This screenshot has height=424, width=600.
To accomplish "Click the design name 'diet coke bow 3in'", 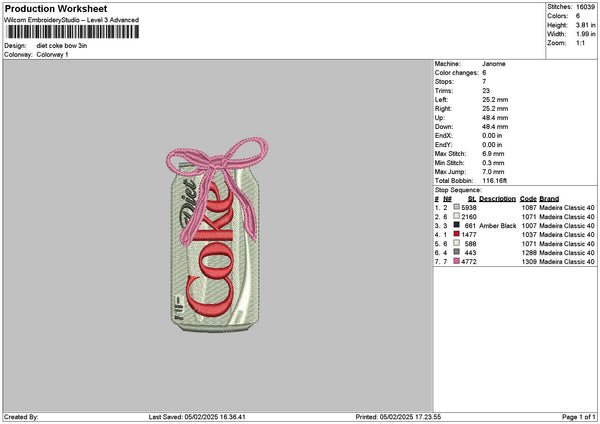I will (62, 46).
